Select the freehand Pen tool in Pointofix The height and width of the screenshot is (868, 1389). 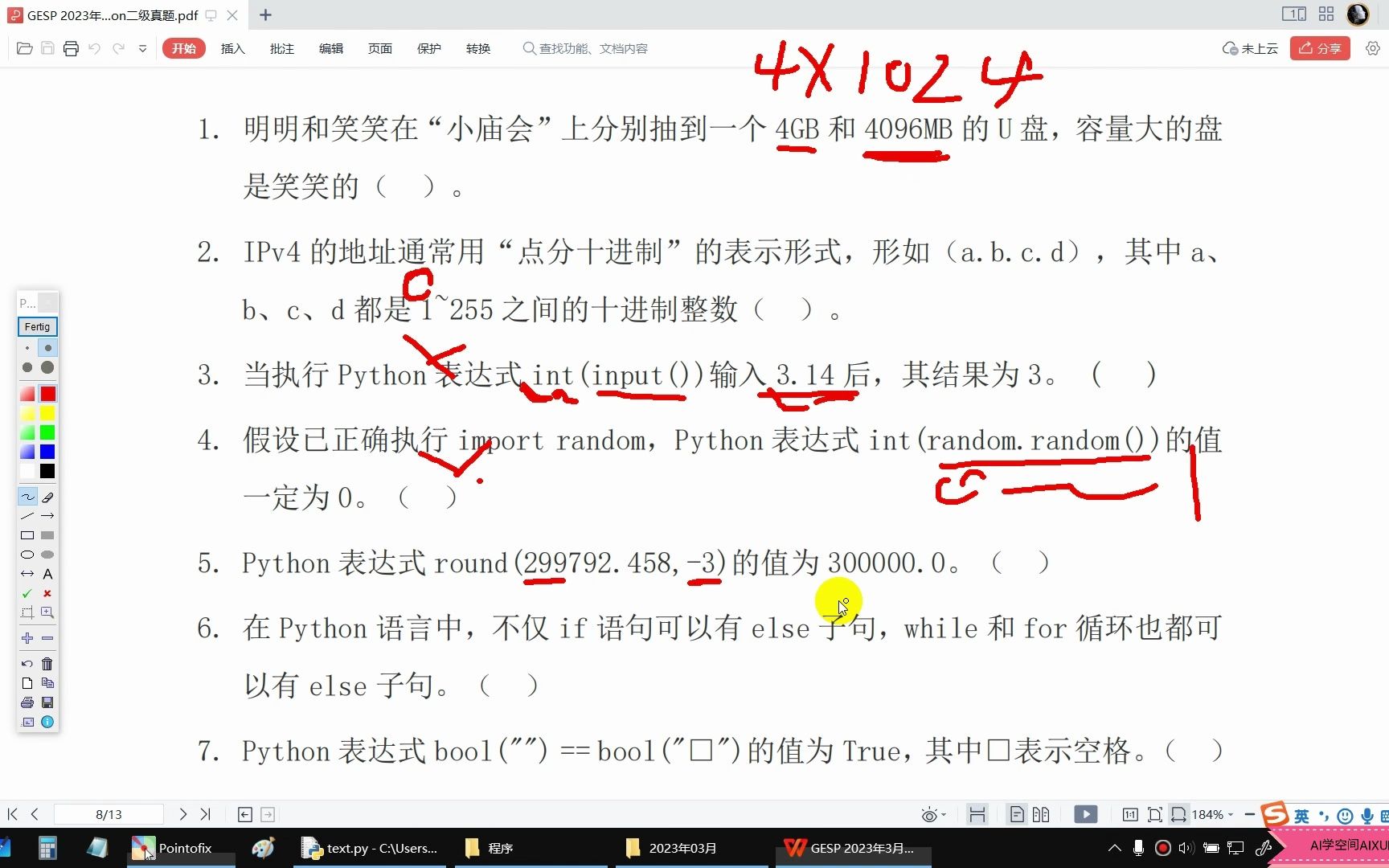click(27, 496)
